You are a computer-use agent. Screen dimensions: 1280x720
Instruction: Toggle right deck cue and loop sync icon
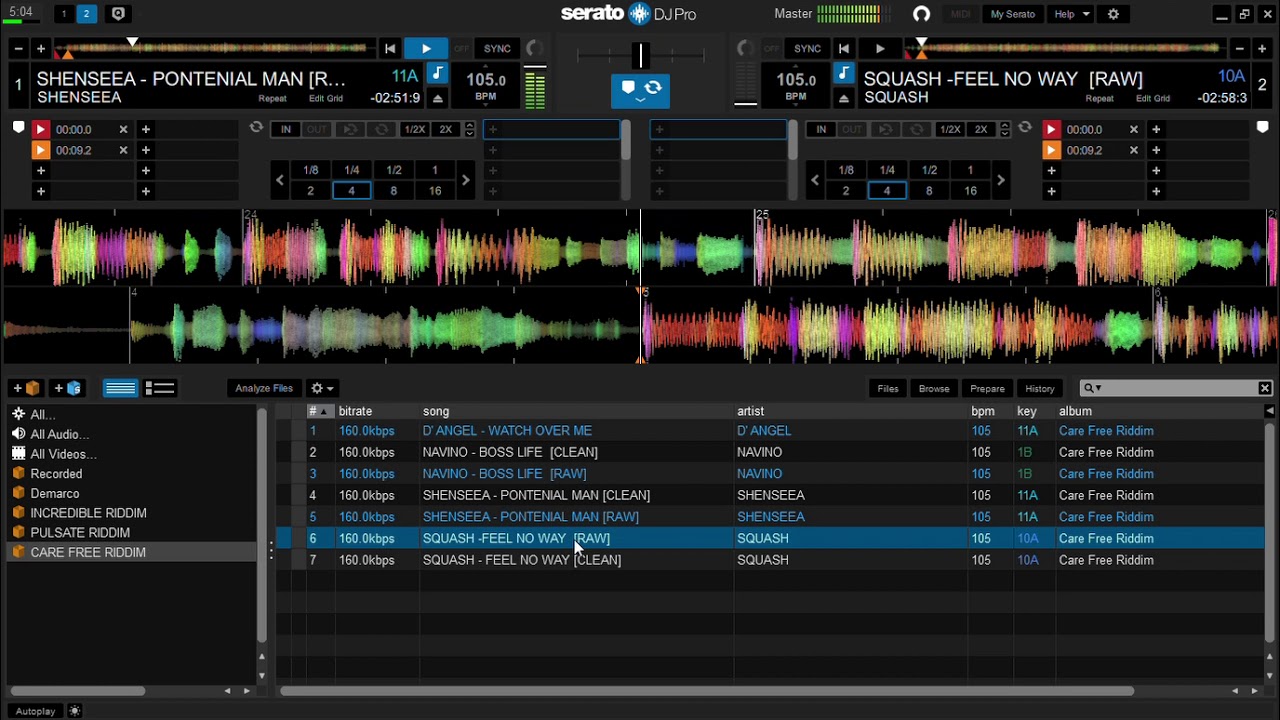[1025, 128]
